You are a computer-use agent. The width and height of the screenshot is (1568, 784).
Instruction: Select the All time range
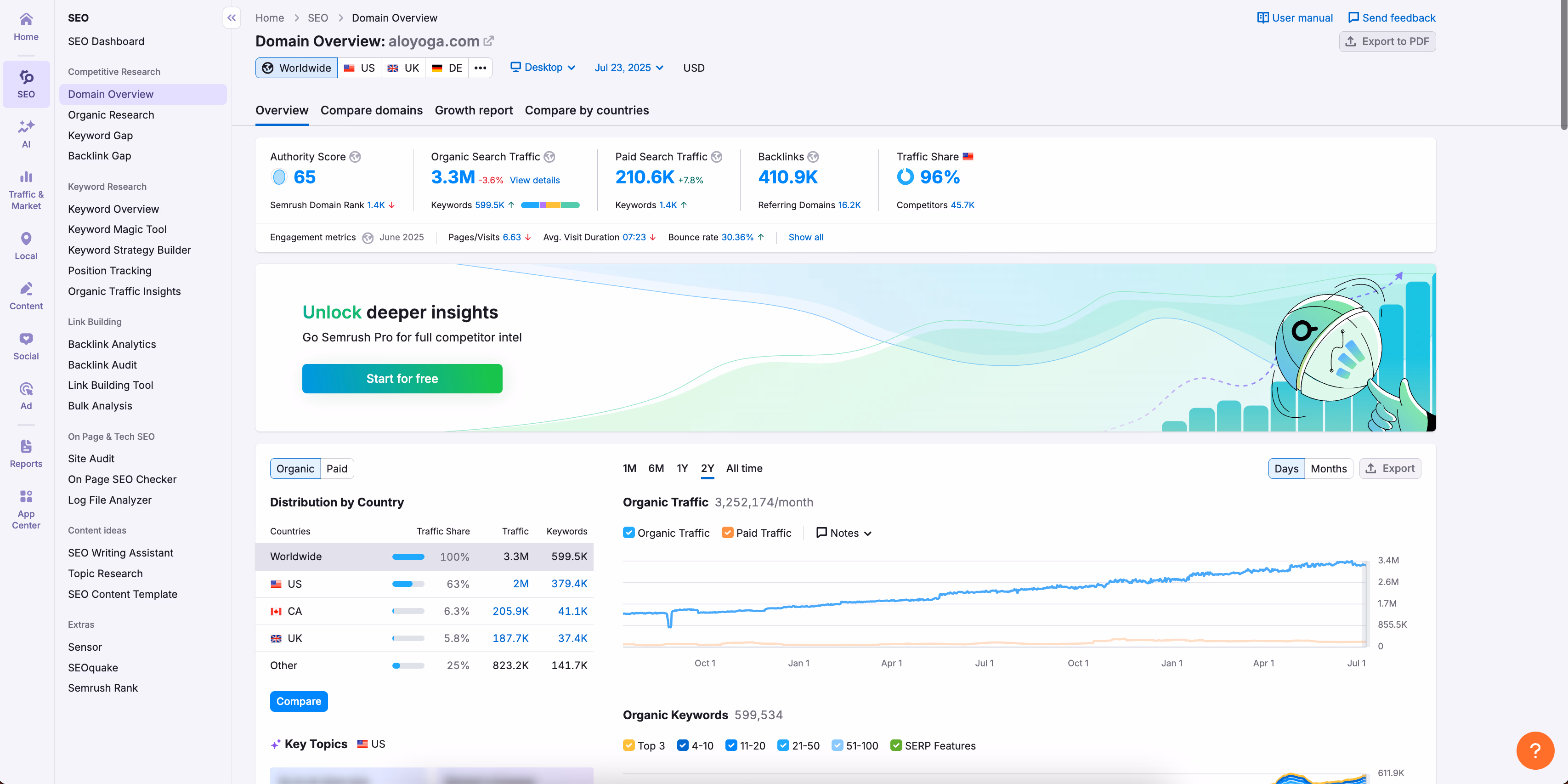pyautogui.click(x=744, y=468)
